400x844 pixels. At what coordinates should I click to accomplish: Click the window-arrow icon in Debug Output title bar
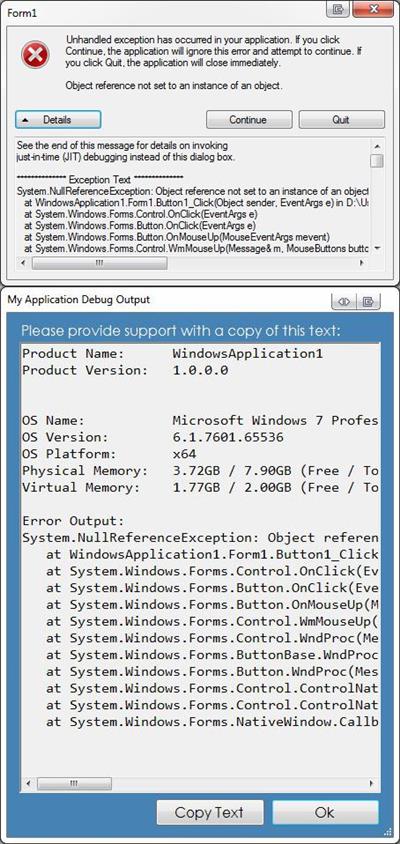point(368,301)
